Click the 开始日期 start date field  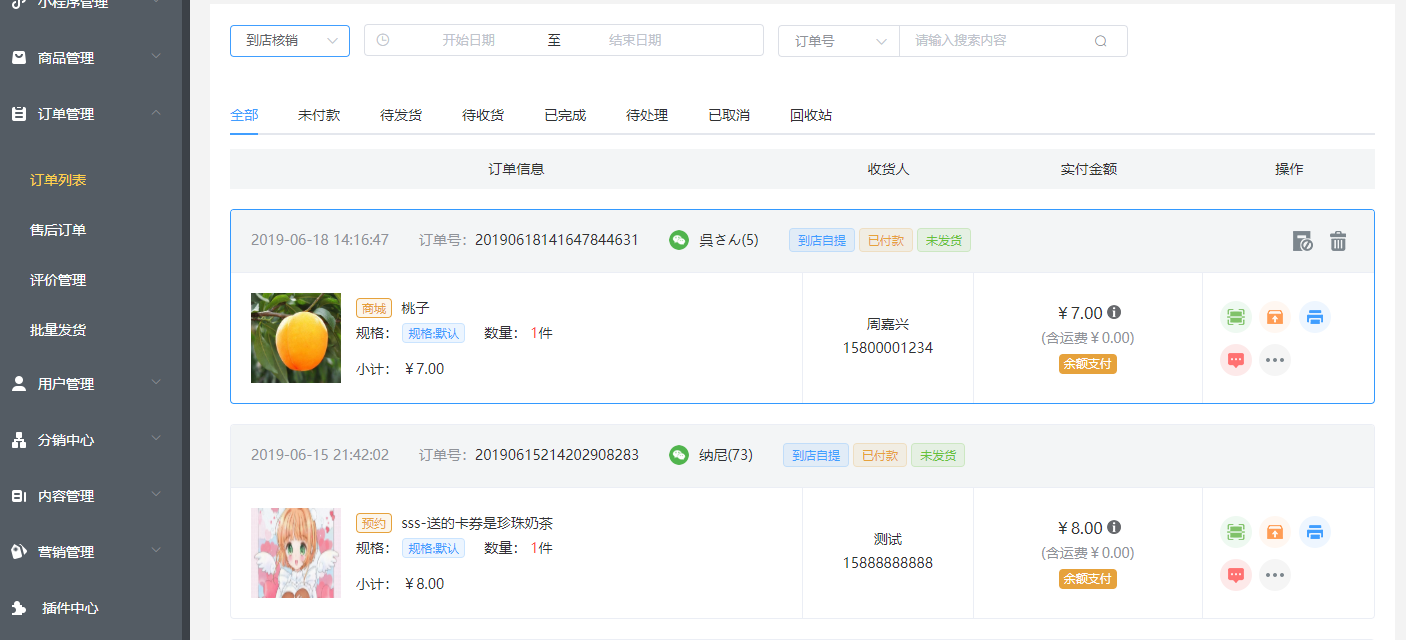tap(468, 41)
